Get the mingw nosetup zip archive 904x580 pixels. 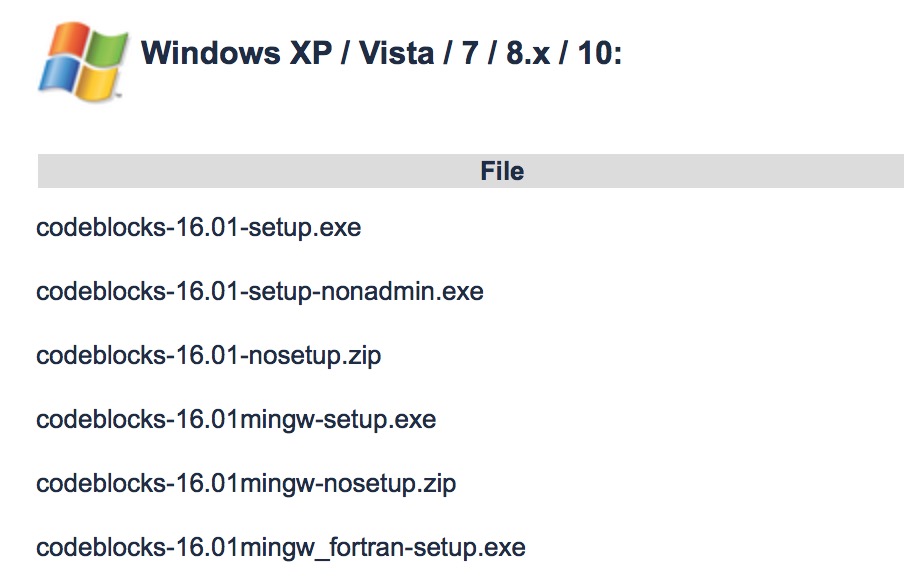(x=246, y=484)
